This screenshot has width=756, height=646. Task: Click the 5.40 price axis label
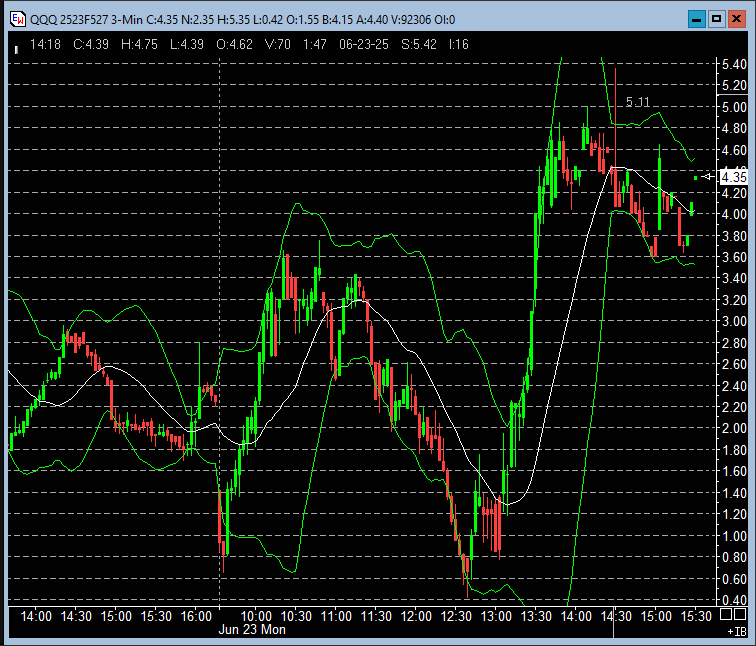[x=734, y=64]
